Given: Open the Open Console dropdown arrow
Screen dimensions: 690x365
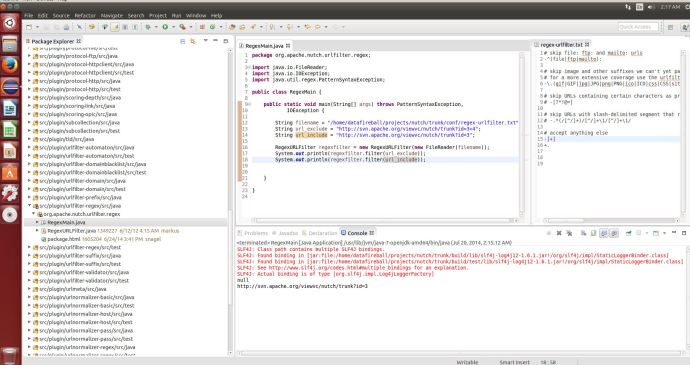Looking at the screenshot, I should (664, 233).
